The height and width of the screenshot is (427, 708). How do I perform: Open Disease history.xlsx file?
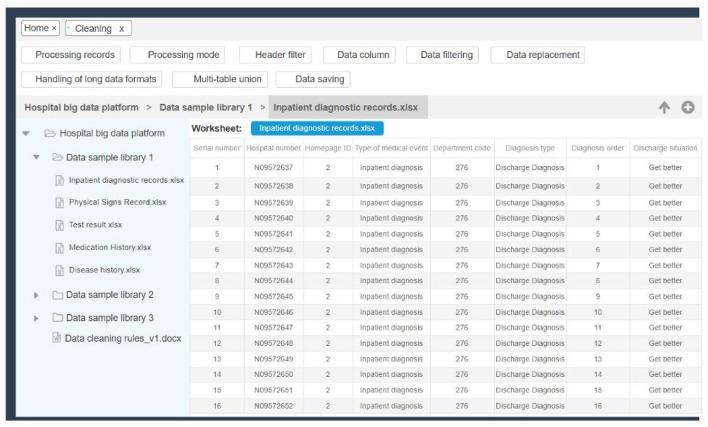click(104, 269)
